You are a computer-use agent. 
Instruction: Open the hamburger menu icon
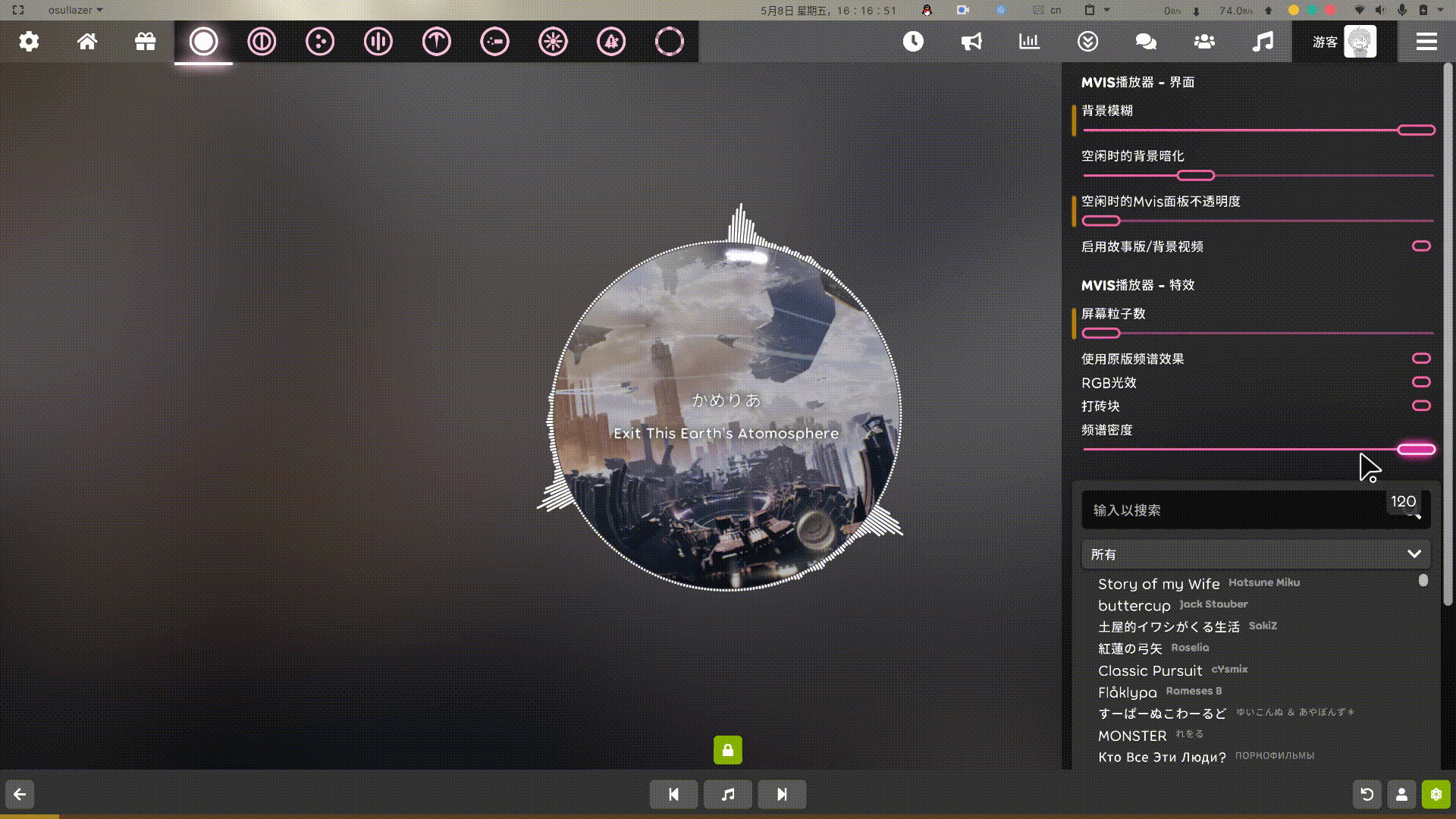1426,41
